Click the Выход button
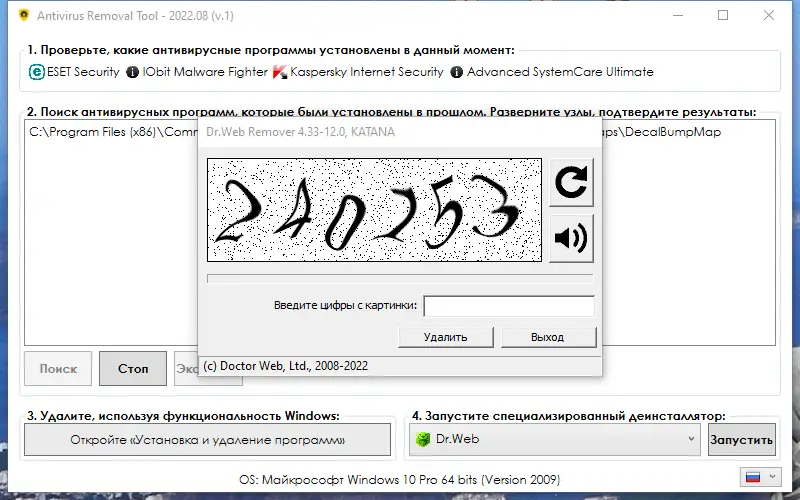 (548, 337)
